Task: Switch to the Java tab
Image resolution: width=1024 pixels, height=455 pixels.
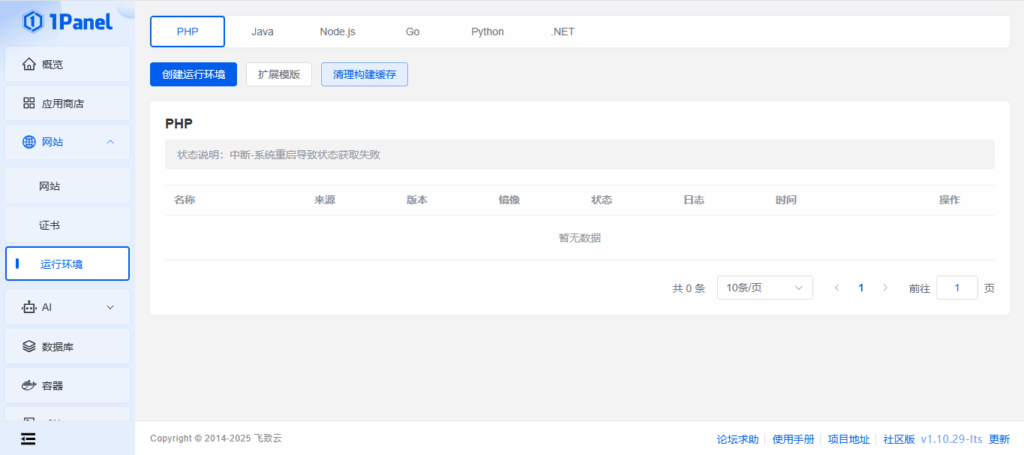Action: pyautogui.click(x=262, y=31)
